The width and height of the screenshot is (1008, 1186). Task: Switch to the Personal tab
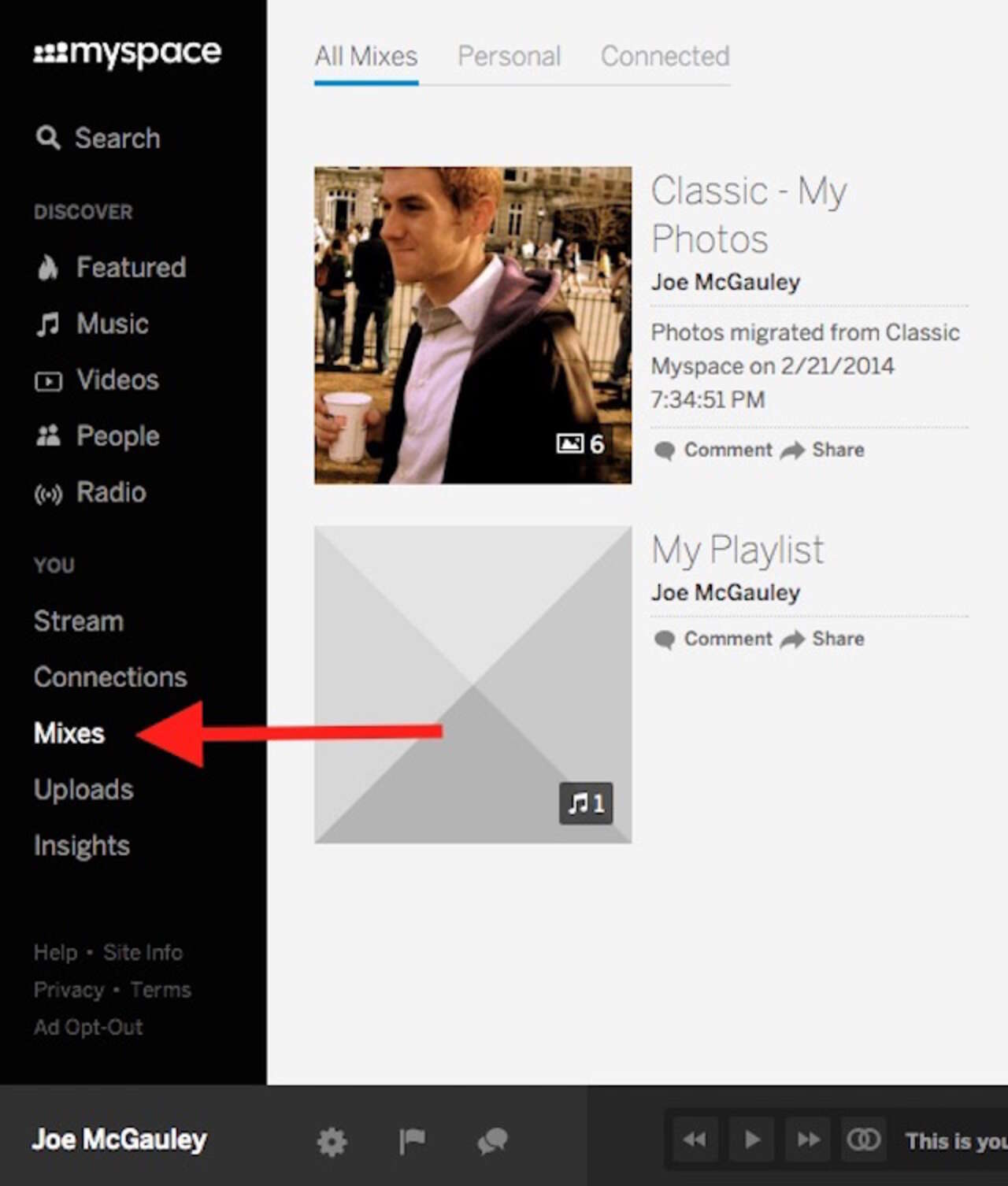coord(509,56)
